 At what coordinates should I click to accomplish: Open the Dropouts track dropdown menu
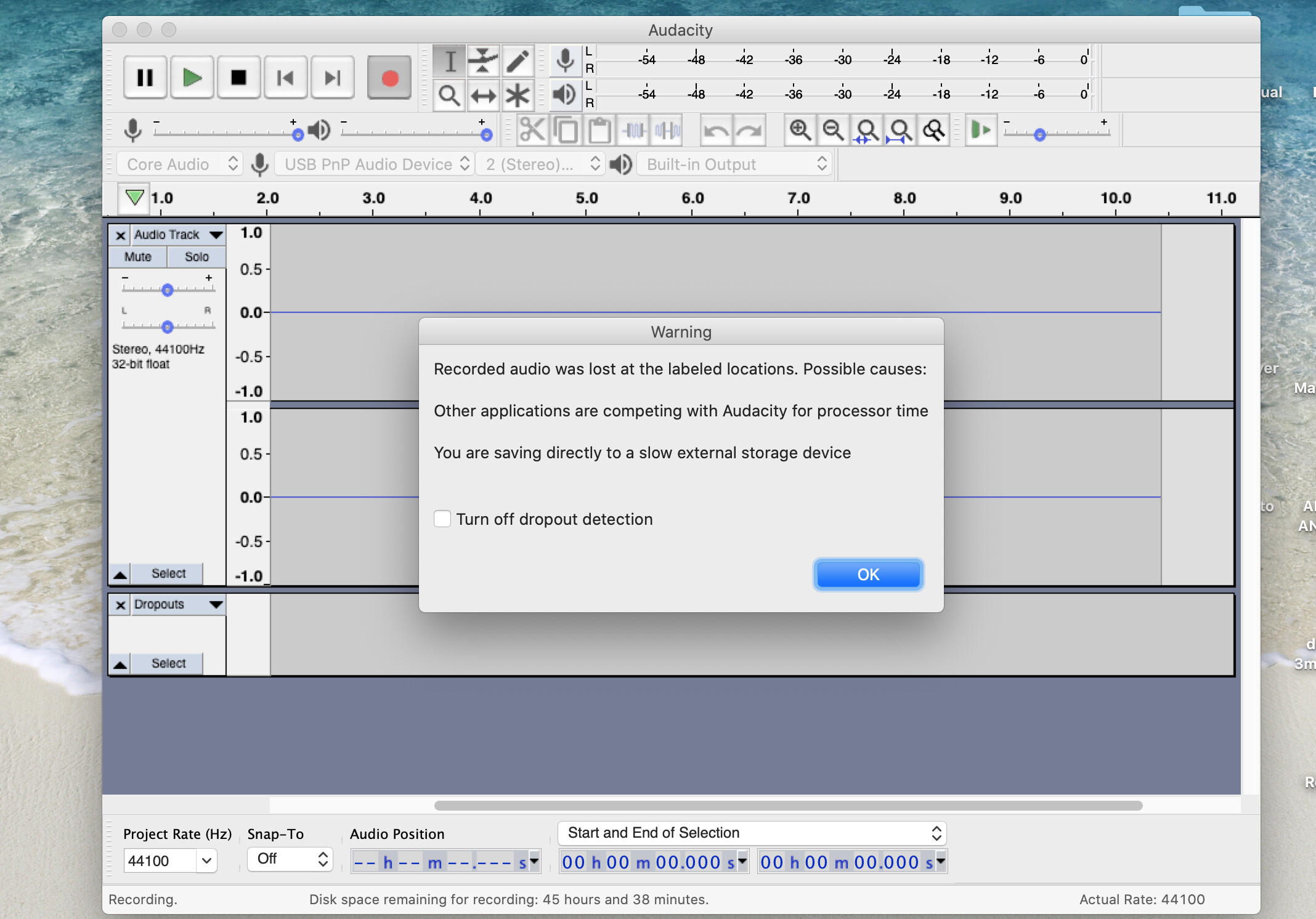coord(216,604)
